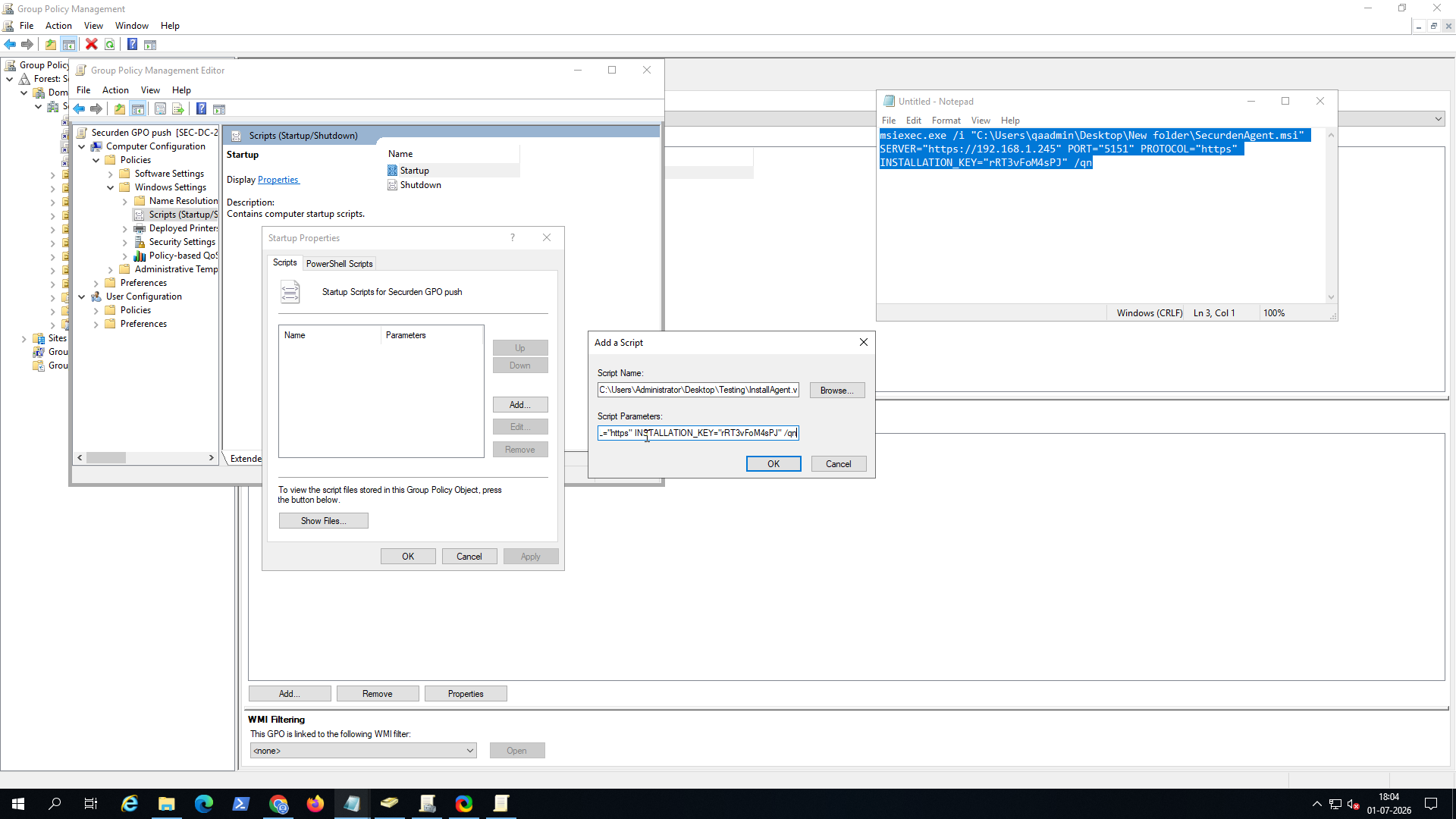Open Window menu in Group Policy Management
1456x819 pixels.
(x=131, y=26)
